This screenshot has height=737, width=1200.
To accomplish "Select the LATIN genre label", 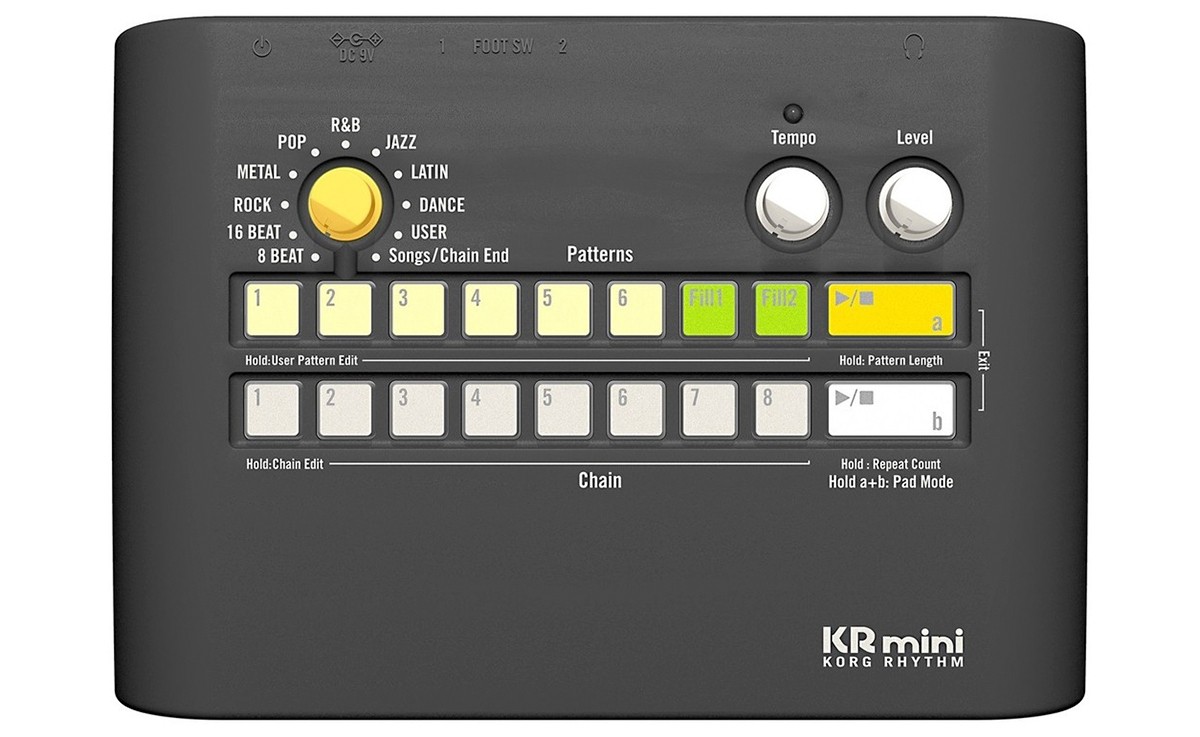I will tap(429, 172).
